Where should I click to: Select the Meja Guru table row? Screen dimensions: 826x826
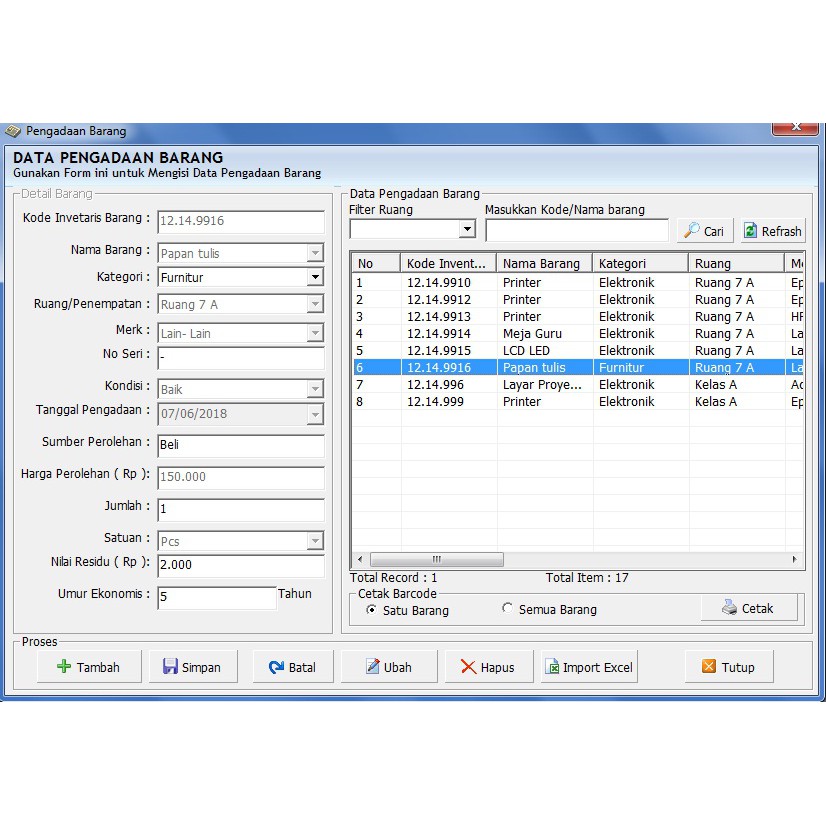pos(578,333)
